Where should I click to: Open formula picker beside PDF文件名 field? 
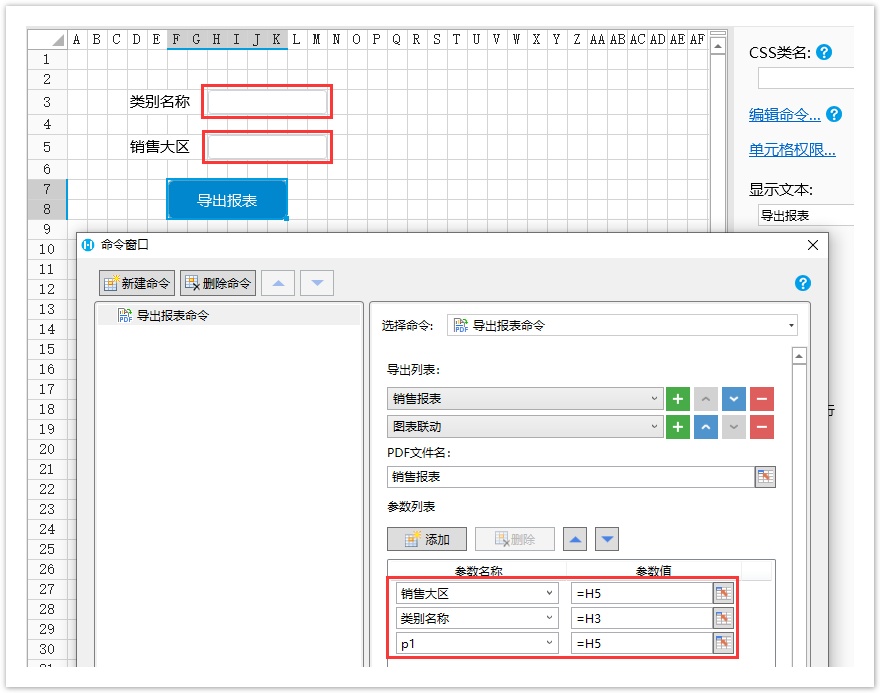coord(765,477)
